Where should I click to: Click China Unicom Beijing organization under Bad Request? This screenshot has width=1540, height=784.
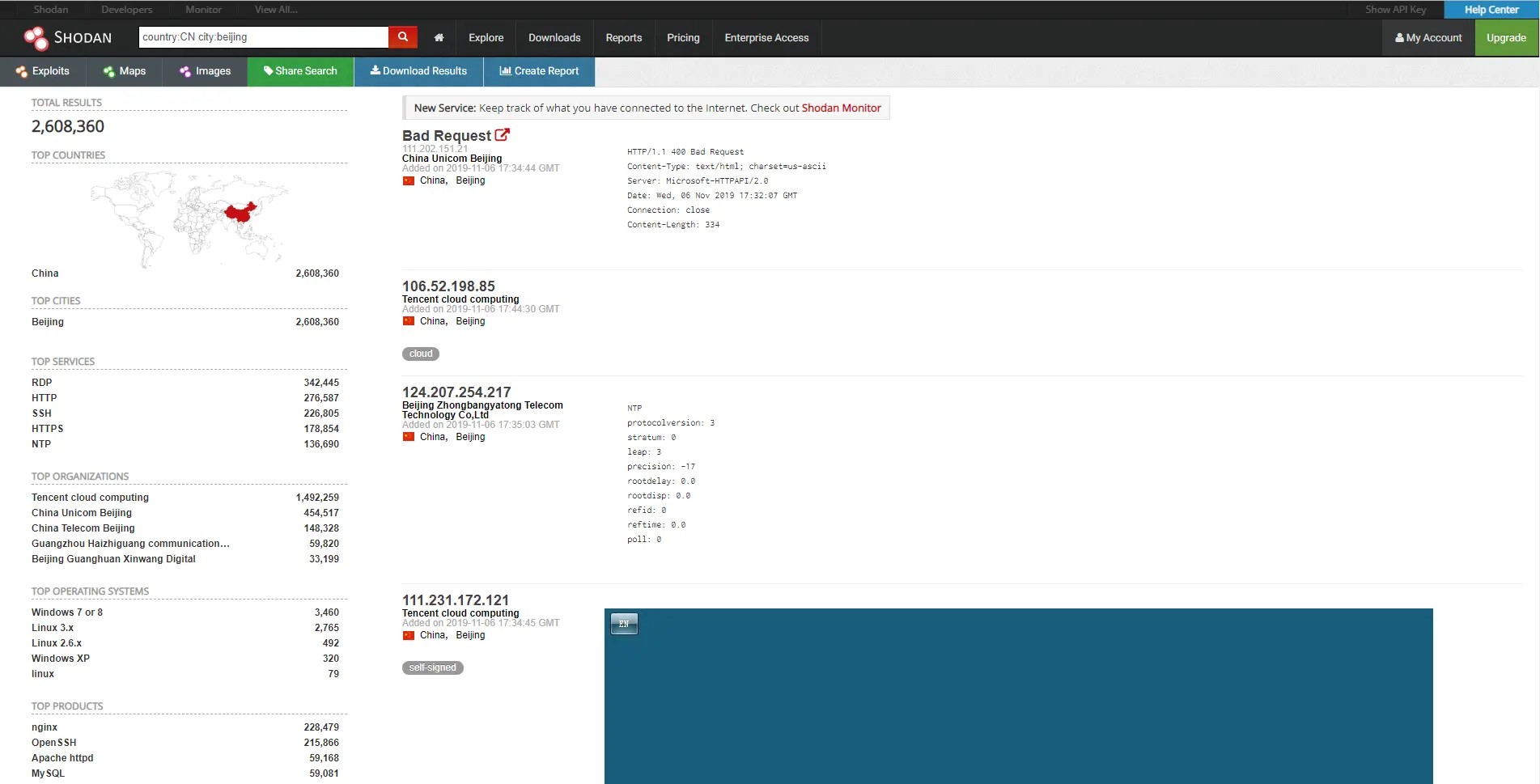[452, 159]
